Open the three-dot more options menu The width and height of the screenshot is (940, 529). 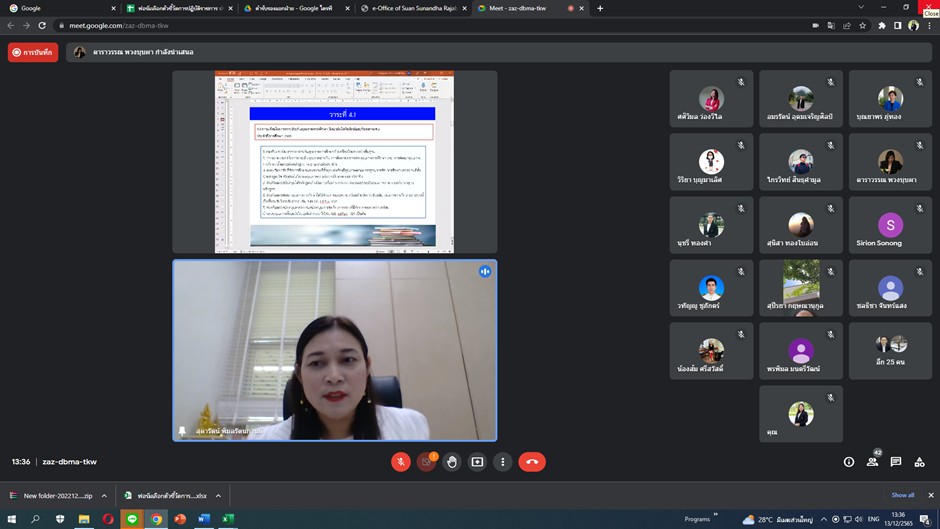tap(502, 462)
